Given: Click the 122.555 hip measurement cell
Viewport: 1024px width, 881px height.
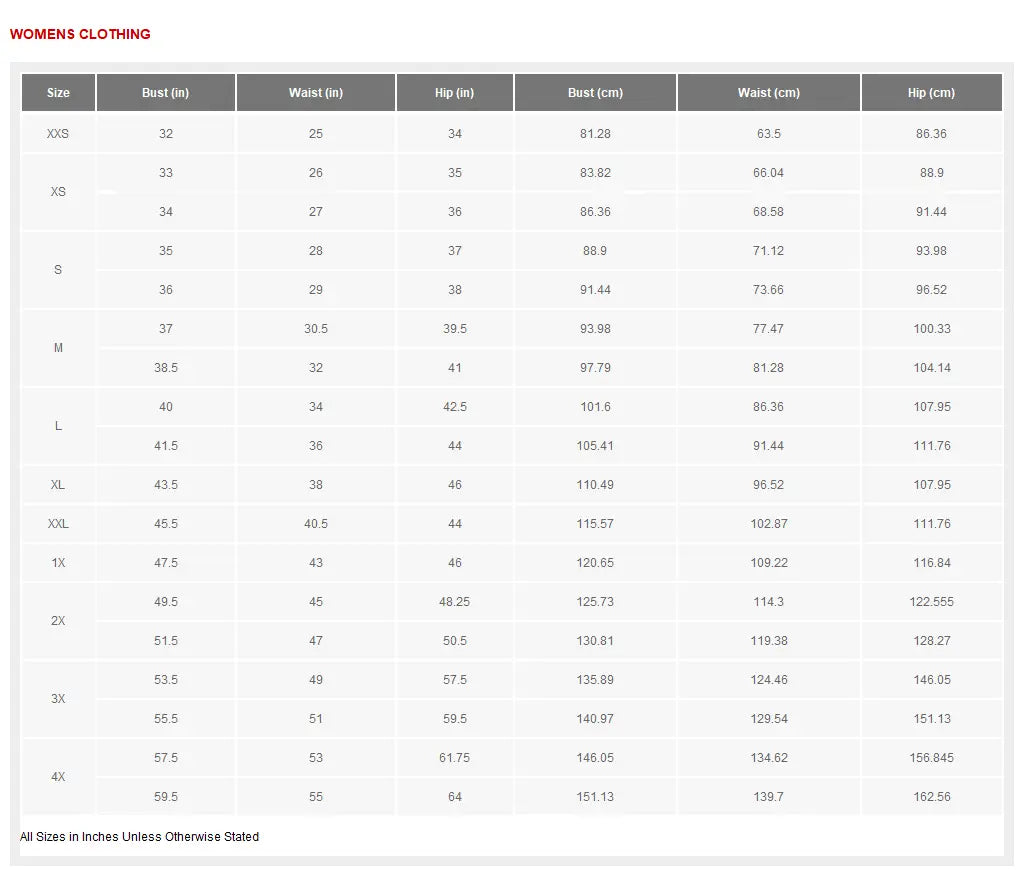Looking at the screenshot, I should 931,602.
